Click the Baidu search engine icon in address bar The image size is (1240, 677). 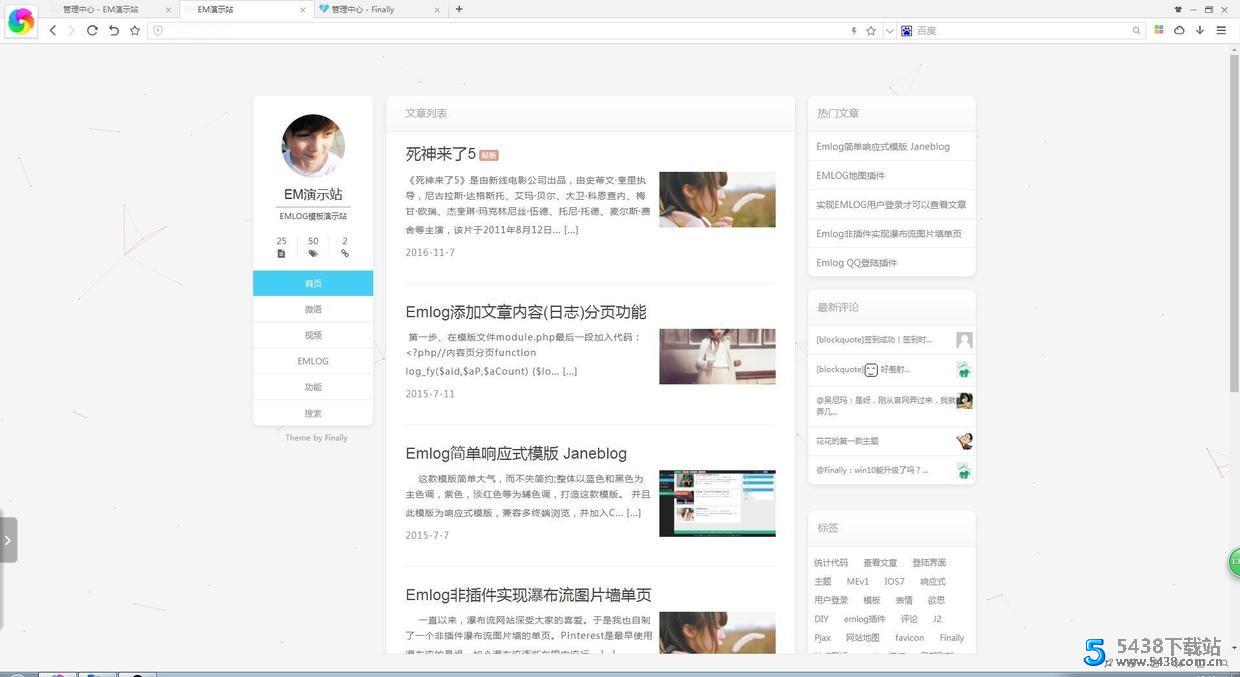pos(906,30)
